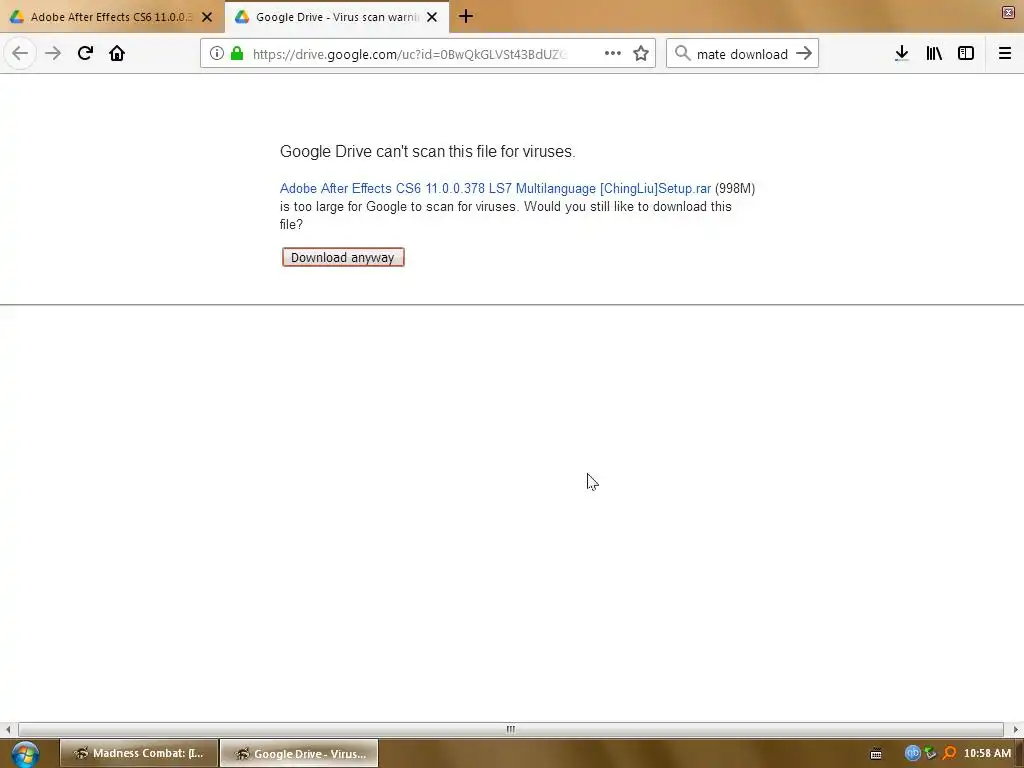Click the scrollbar left arrow
Screen dimensions: 1024x768
click(8, 729)
